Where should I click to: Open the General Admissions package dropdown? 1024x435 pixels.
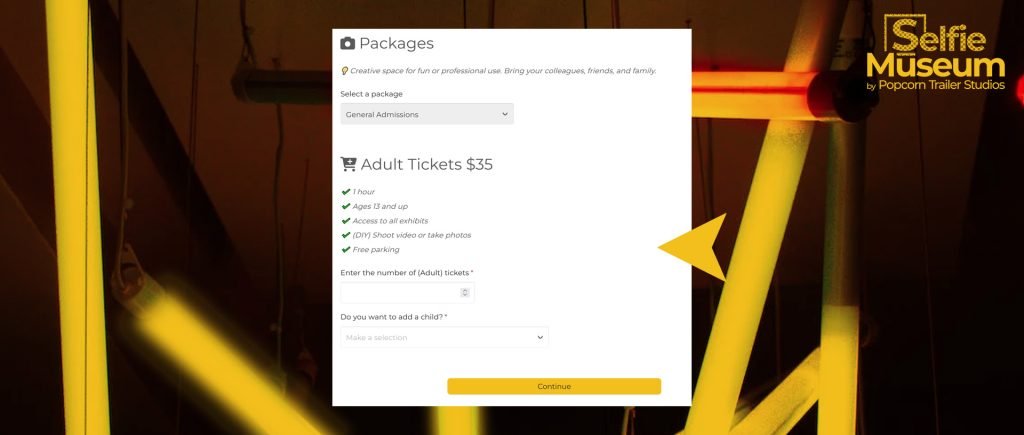coord(427,114)
